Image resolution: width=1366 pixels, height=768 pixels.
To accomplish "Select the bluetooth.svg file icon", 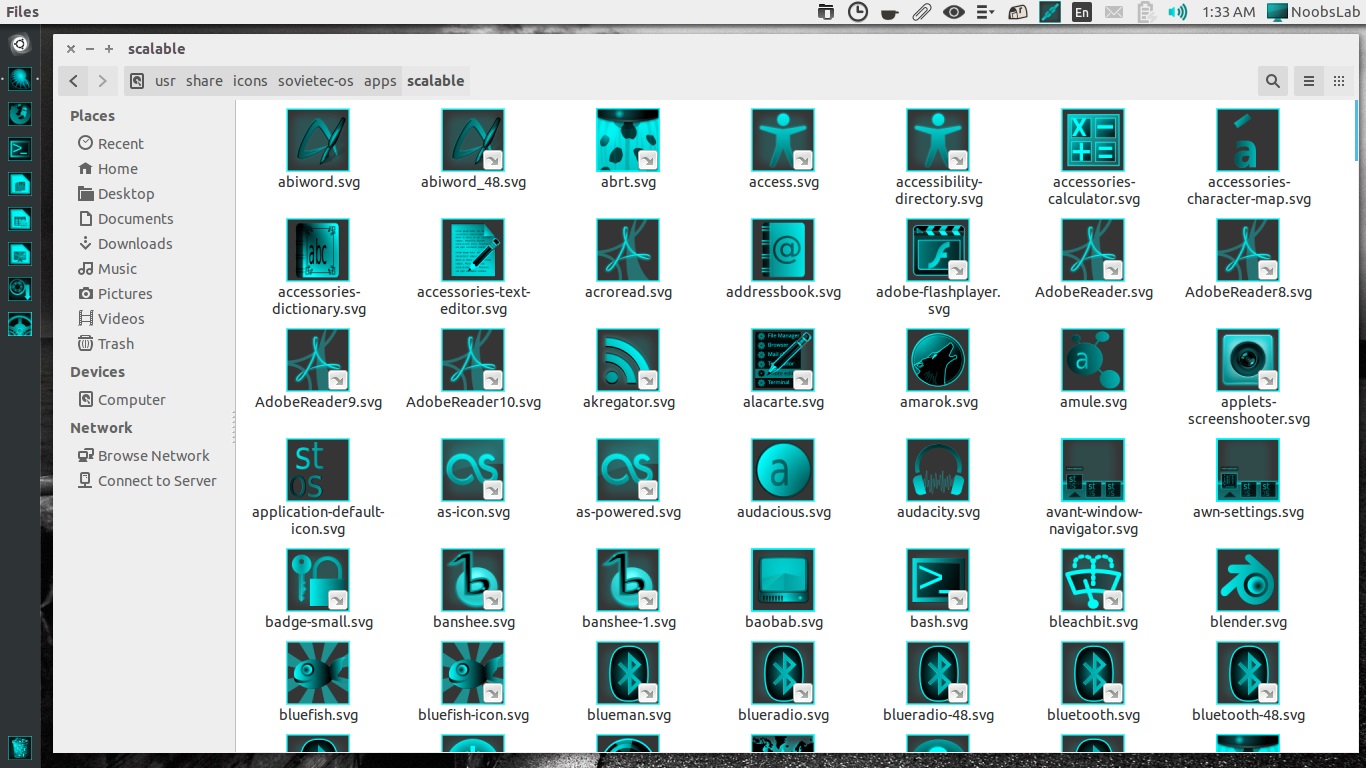I will coord(1093,673).
